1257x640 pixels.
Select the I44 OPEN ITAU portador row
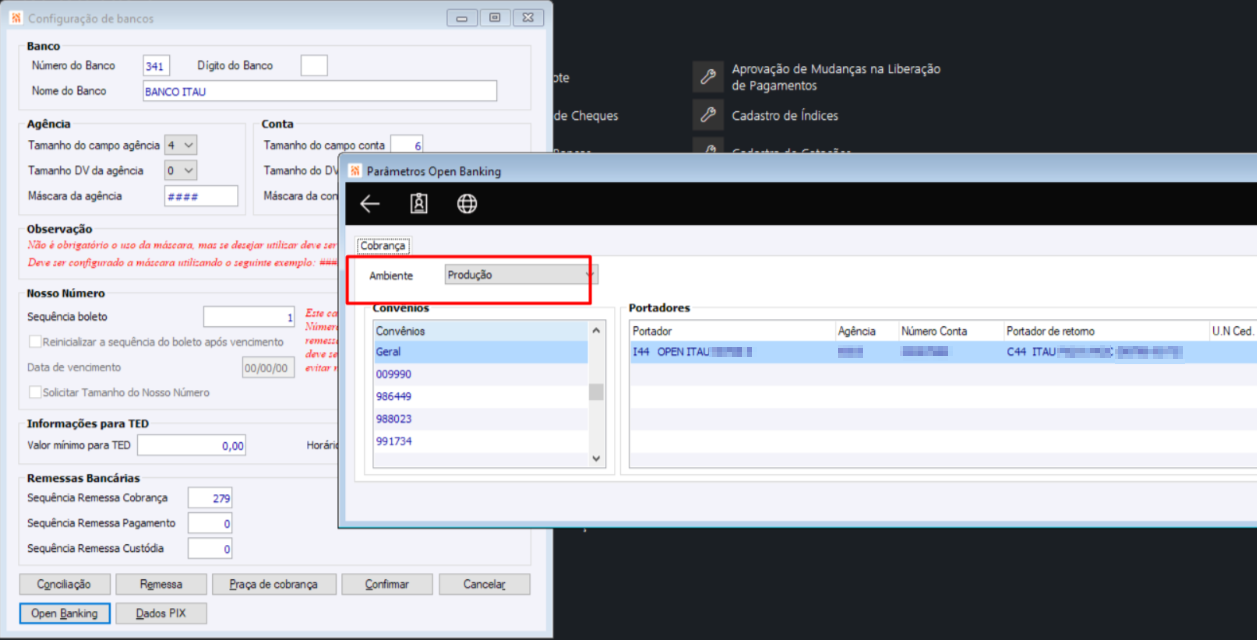(x=943, y=352)
